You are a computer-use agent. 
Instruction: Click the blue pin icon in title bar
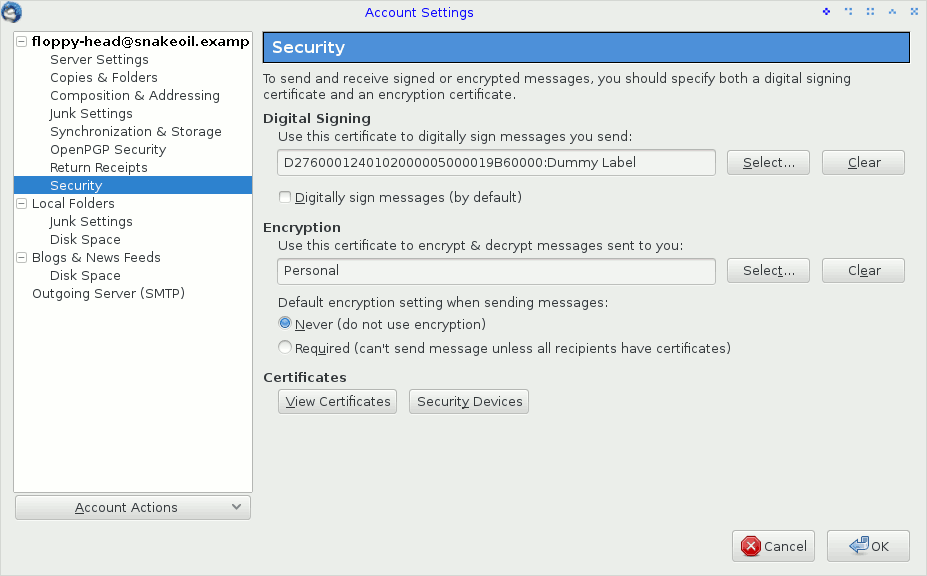(825, 11)
